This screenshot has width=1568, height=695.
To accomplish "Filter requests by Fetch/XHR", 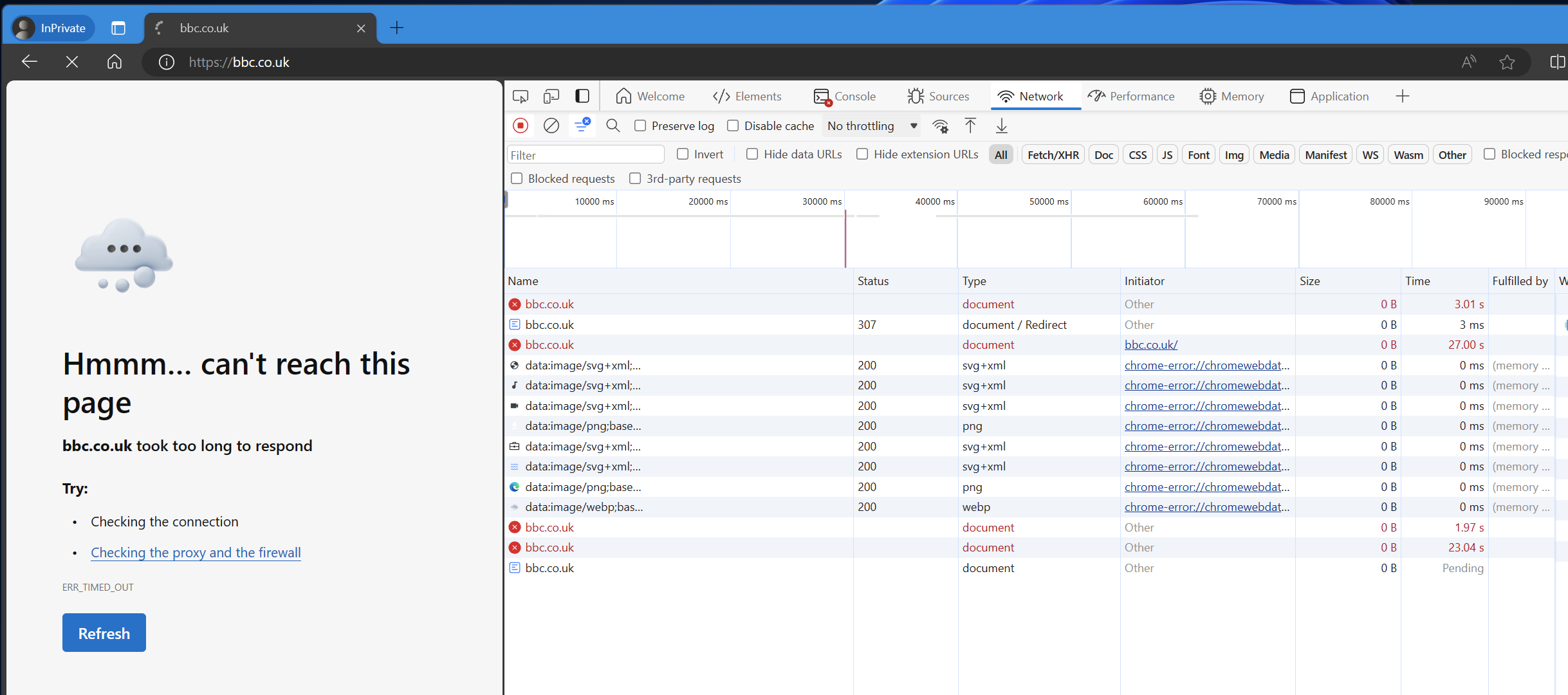I will [1053, 154].
